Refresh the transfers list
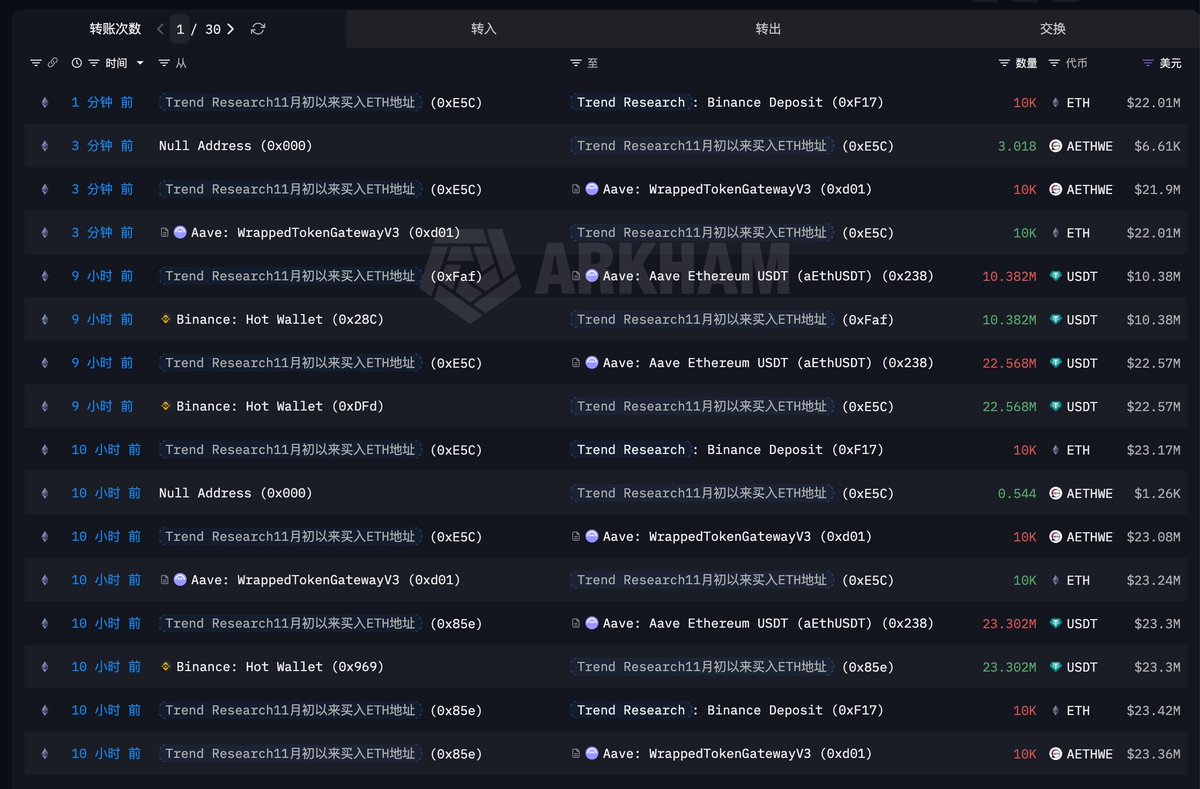Viewport: 1200px width, 789px height. coord(258,29)
